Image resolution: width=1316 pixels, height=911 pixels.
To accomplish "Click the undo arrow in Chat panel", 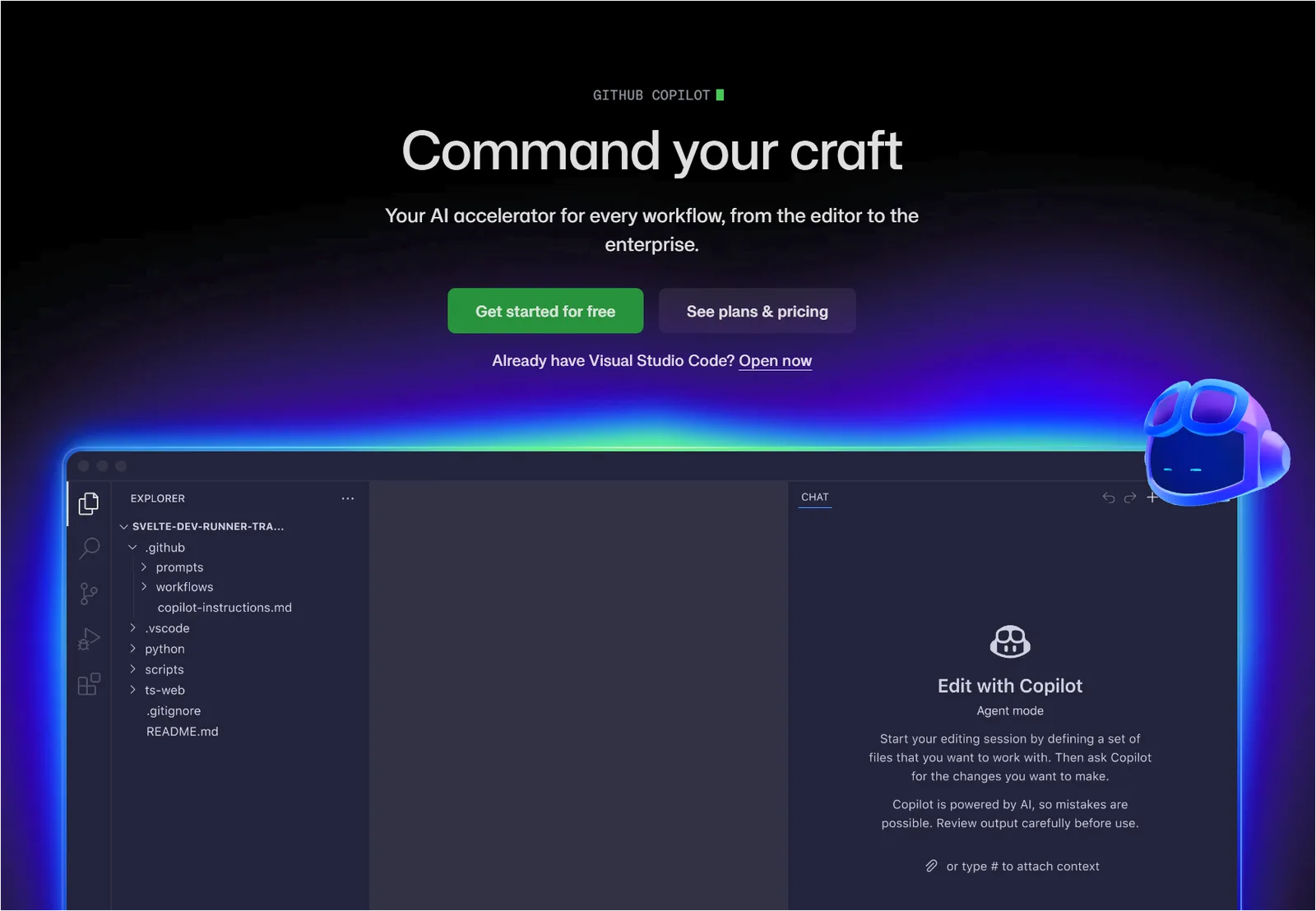I will coord(1109,497).
